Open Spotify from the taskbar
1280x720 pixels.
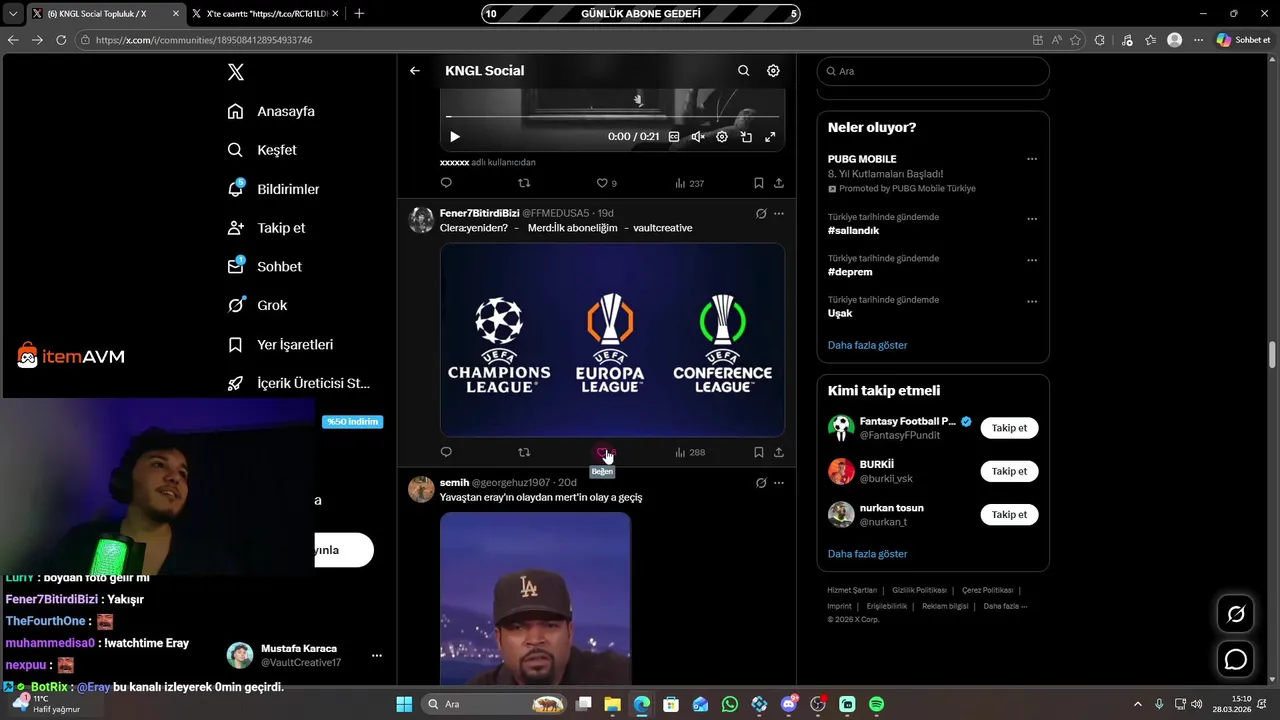coord(876,704)
